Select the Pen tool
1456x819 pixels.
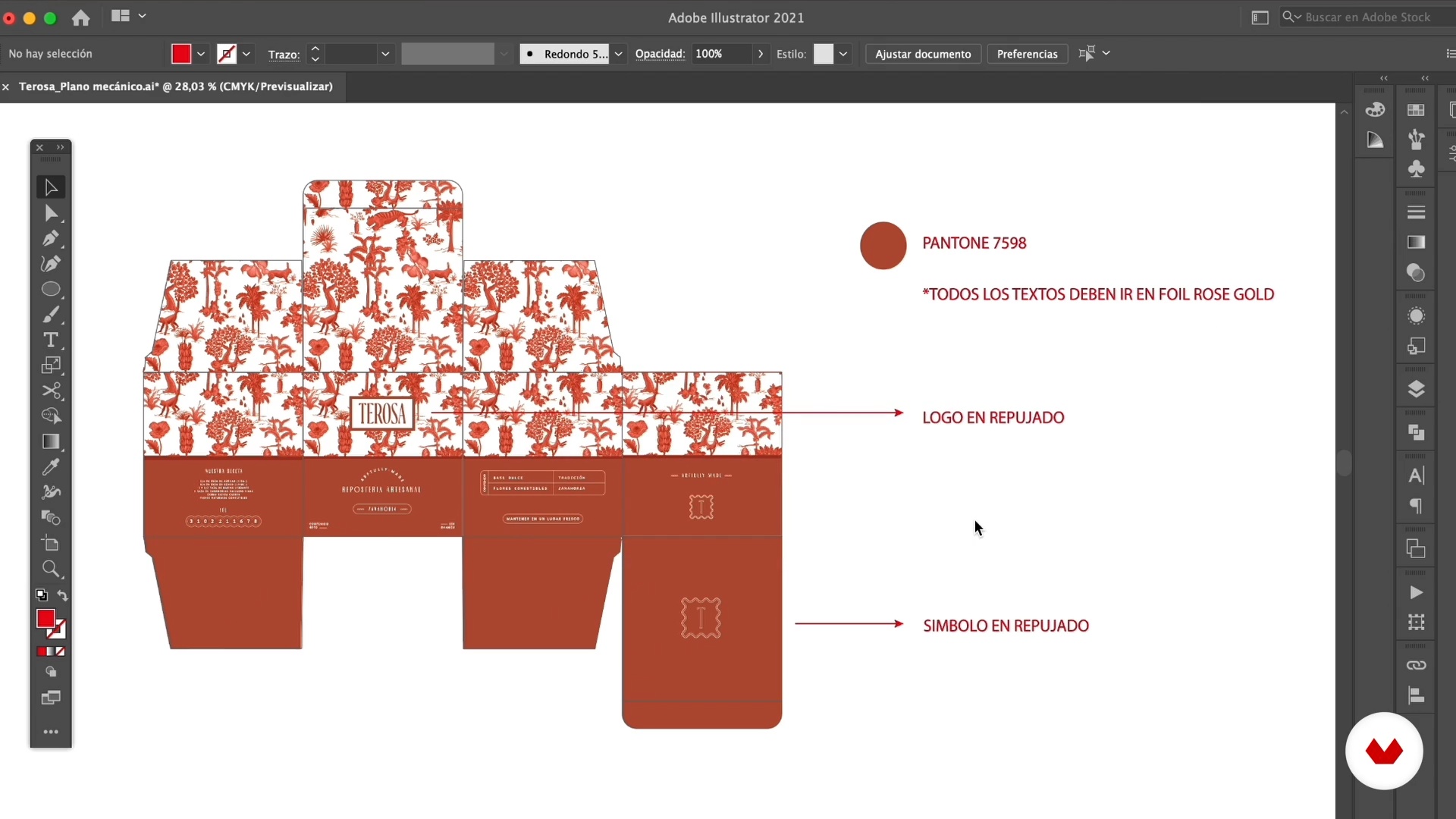point(51,238)
